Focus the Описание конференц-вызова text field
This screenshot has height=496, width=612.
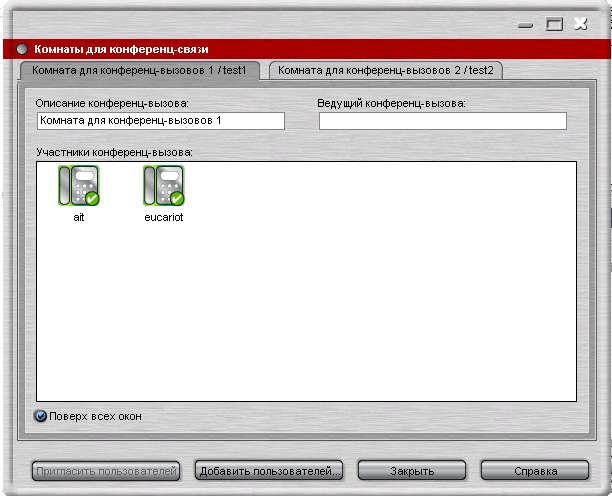click(x=161, y=121)
